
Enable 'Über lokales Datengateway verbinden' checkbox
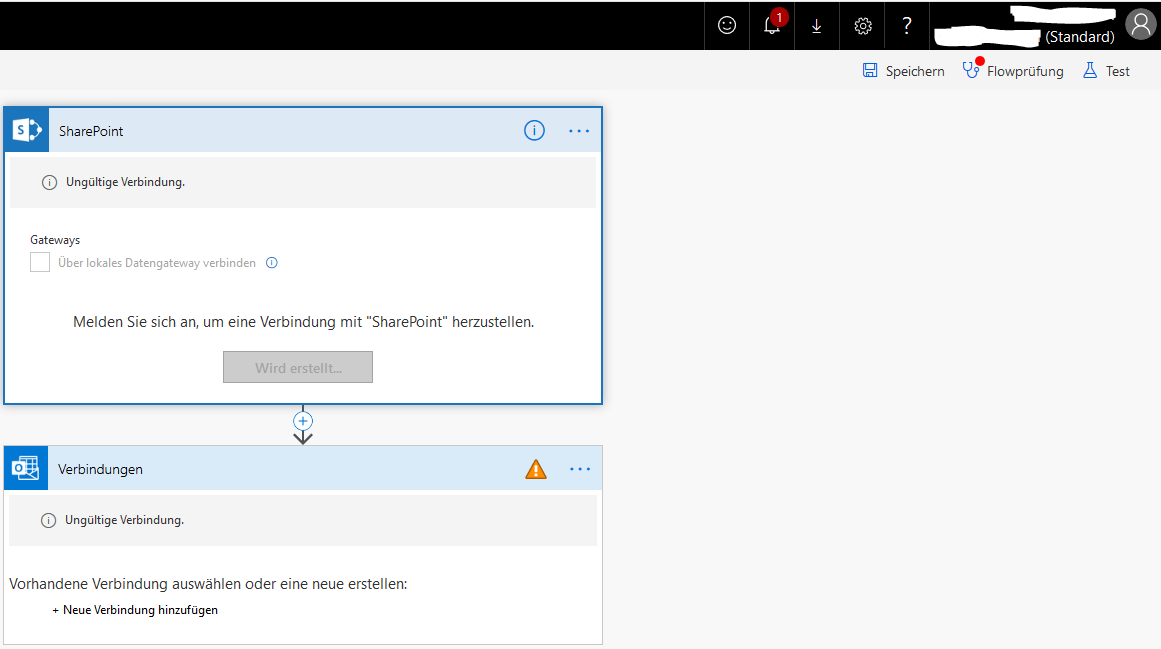click(x=40, y=262)
